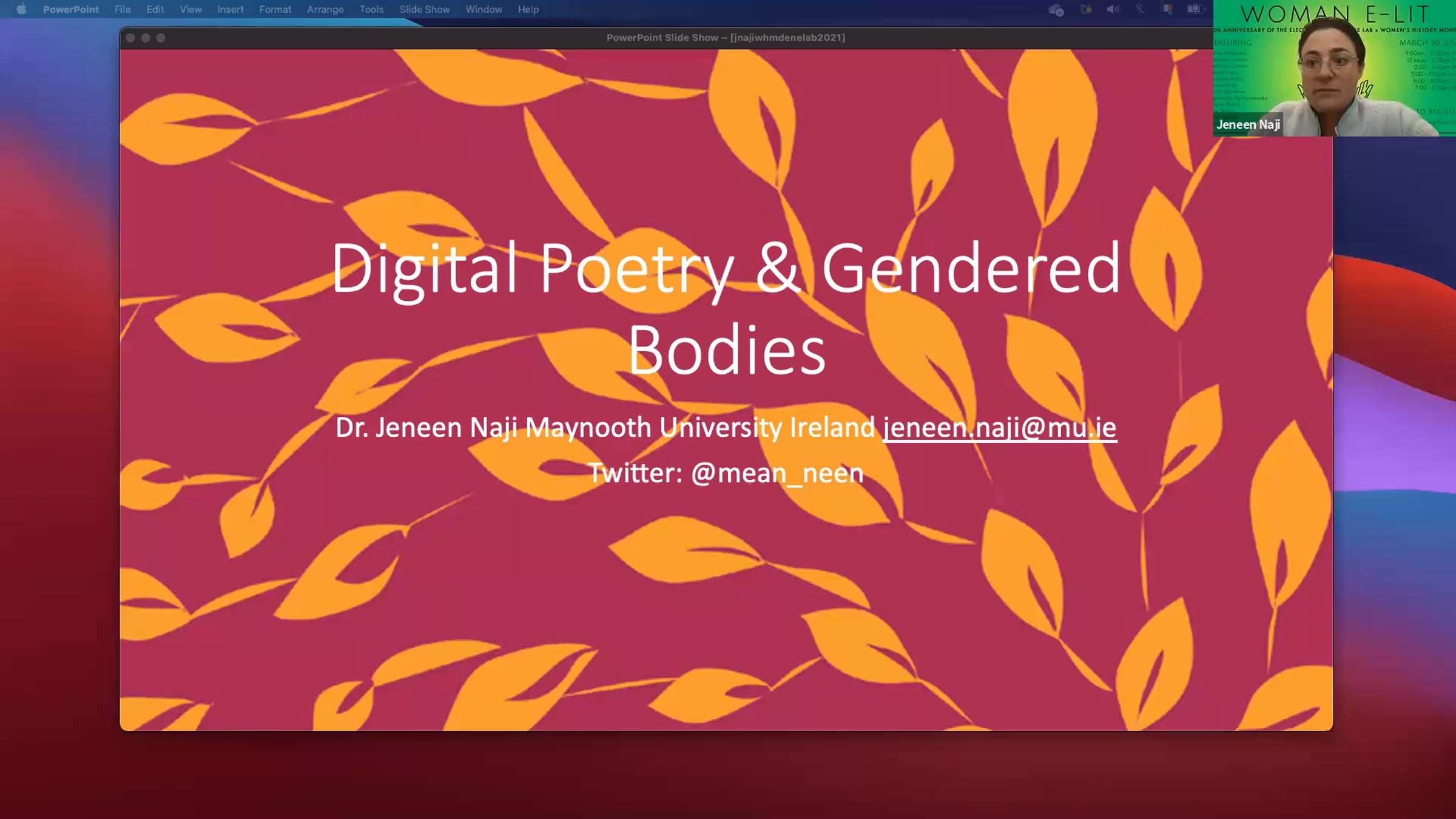The width and height of the screenshot is (1456, 819).
Task: Open the Apple menu
Action: [21, 9]
